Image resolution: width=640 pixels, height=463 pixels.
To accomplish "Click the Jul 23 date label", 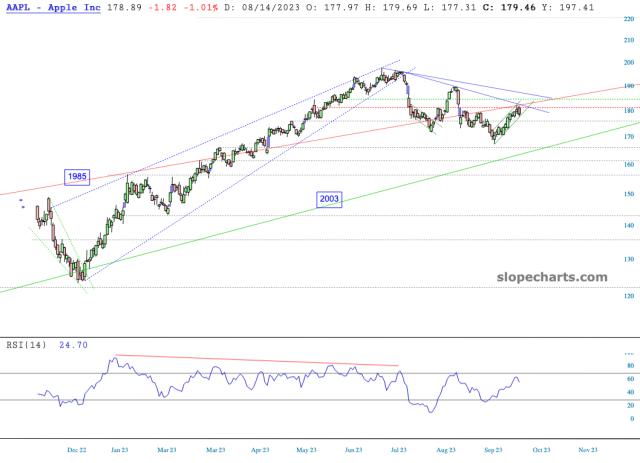I will 399,450.
